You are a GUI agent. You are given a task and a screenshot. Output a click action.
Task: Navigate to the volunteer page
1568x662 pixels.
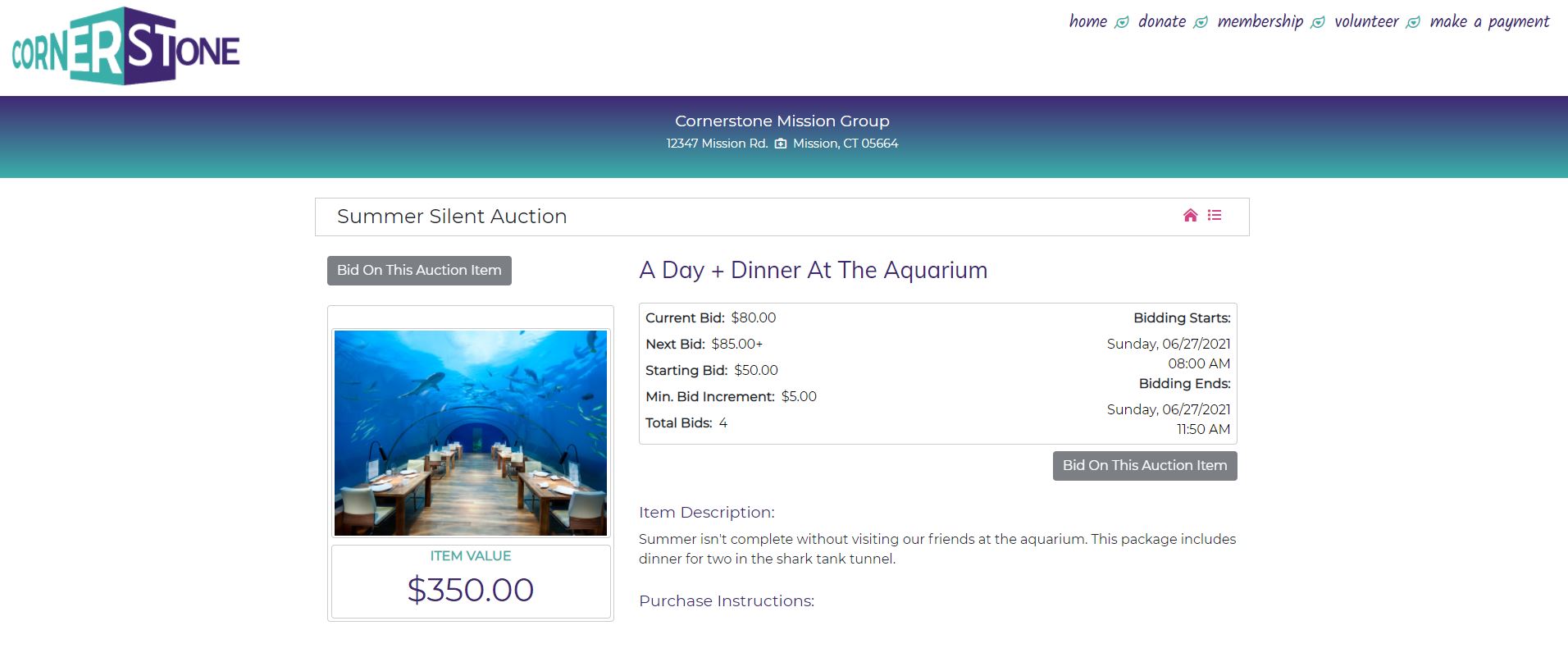point(1366,21)
